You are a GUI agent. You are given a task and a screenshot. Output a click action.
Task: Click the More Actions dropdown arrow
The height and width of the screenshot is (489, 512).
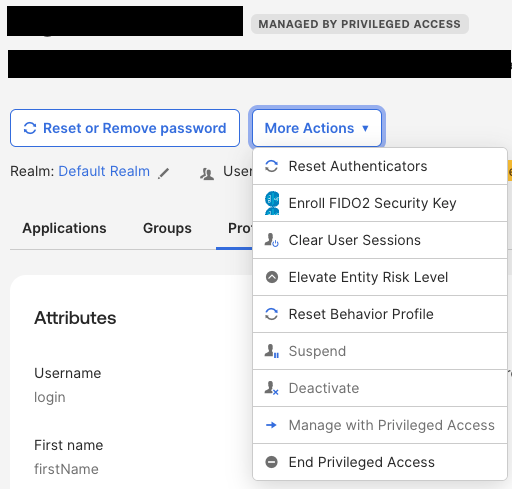click(x=365, y=128)
